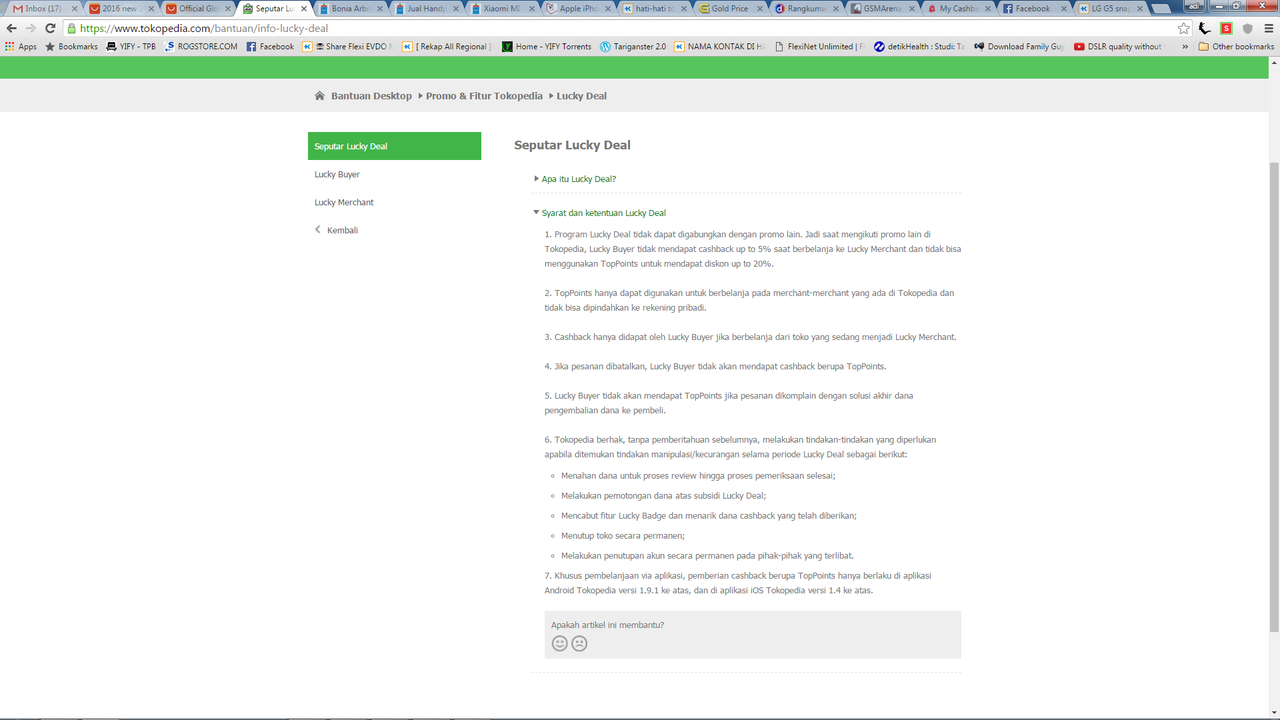Image resolution: width=1280 pixels, height=720 pixels.
Task: Switch to the Xiaomi MI tab
Action: [x=502, y=8]
